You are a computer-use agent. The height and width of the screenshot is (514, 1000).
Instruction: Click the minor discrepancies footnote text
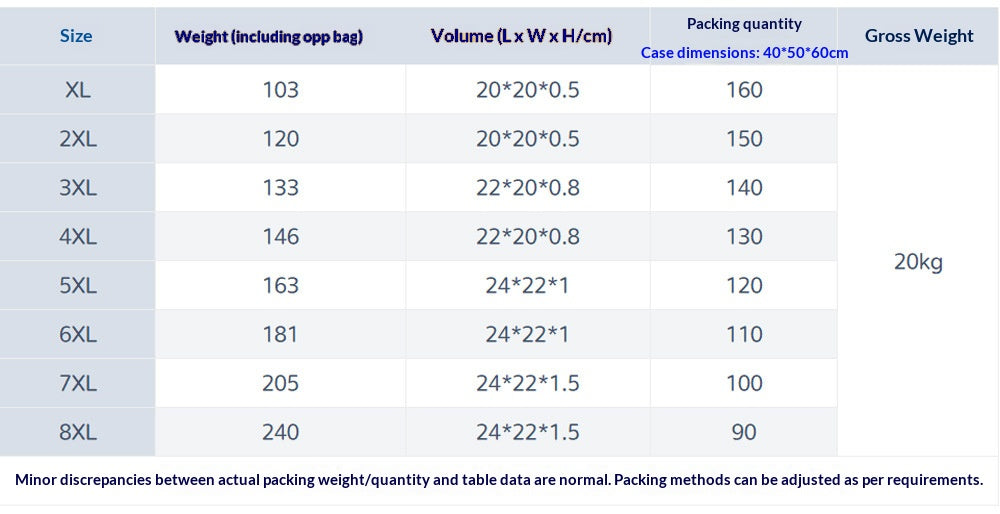[499, 480]
